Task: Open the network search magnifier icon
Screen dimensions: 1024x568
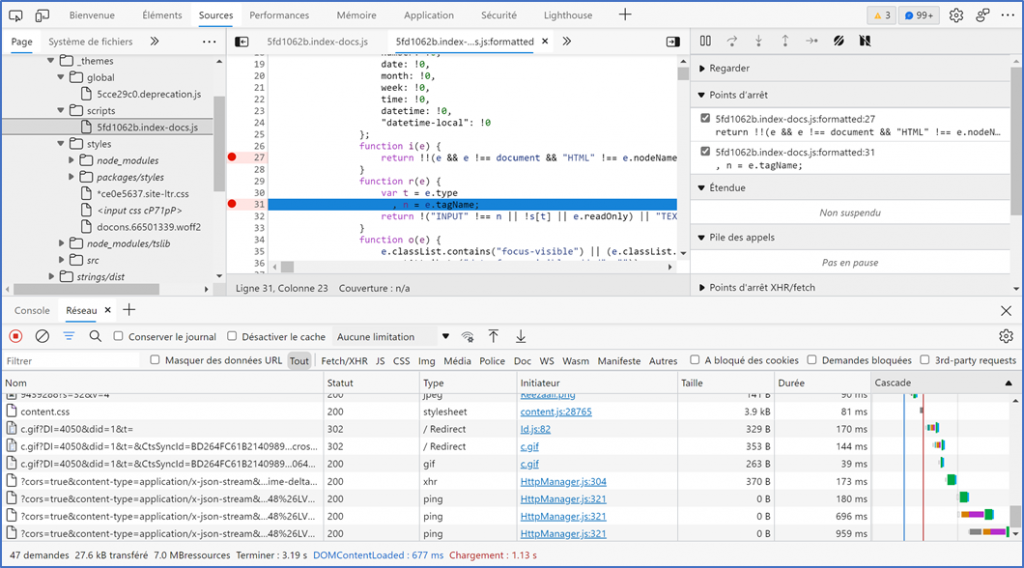Action: [x=95, y=336]
